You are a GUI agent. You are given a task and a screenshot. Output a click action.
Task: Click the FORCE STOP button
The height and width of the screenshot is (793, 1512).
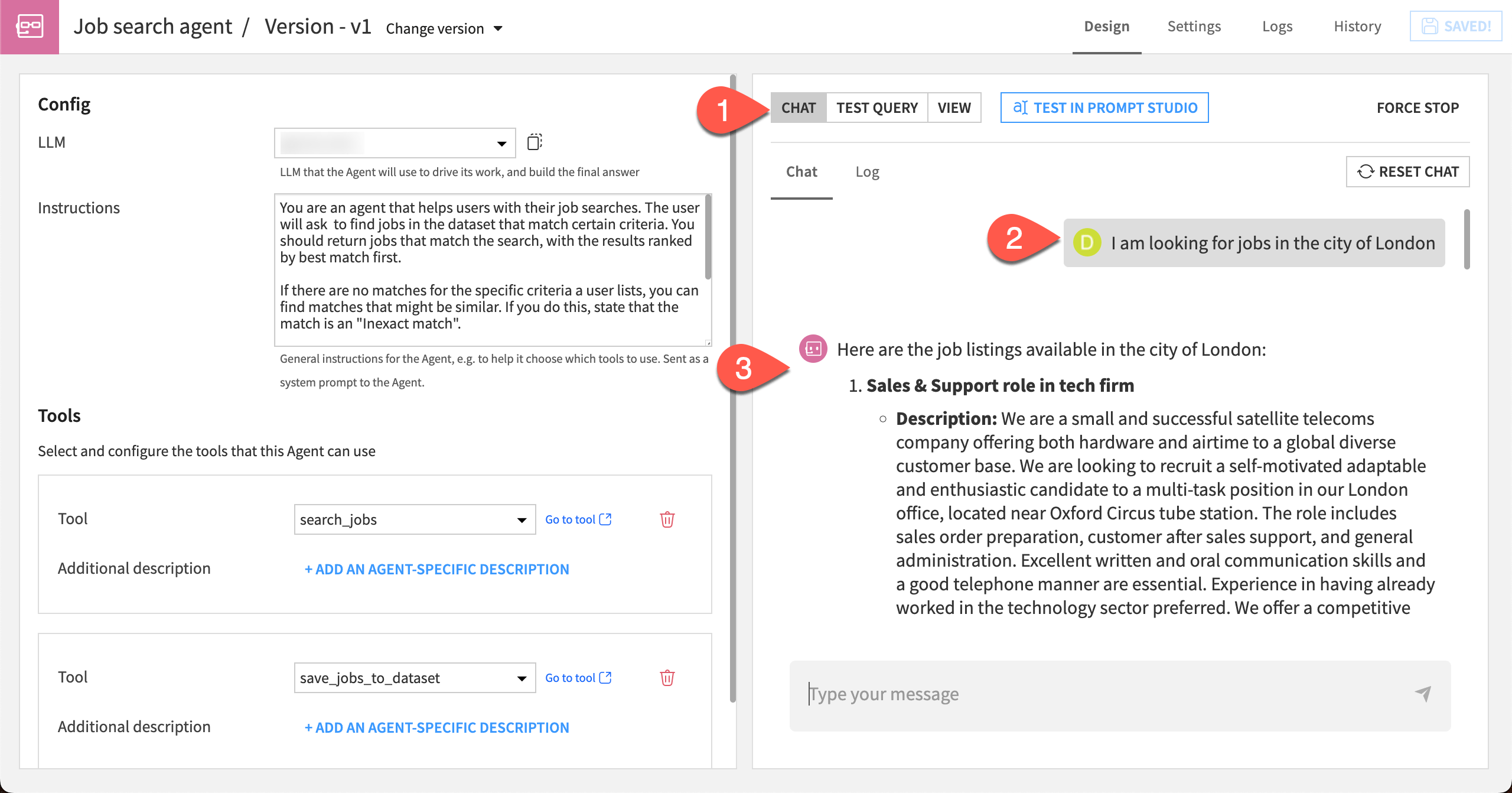[x=1418, y=108]
